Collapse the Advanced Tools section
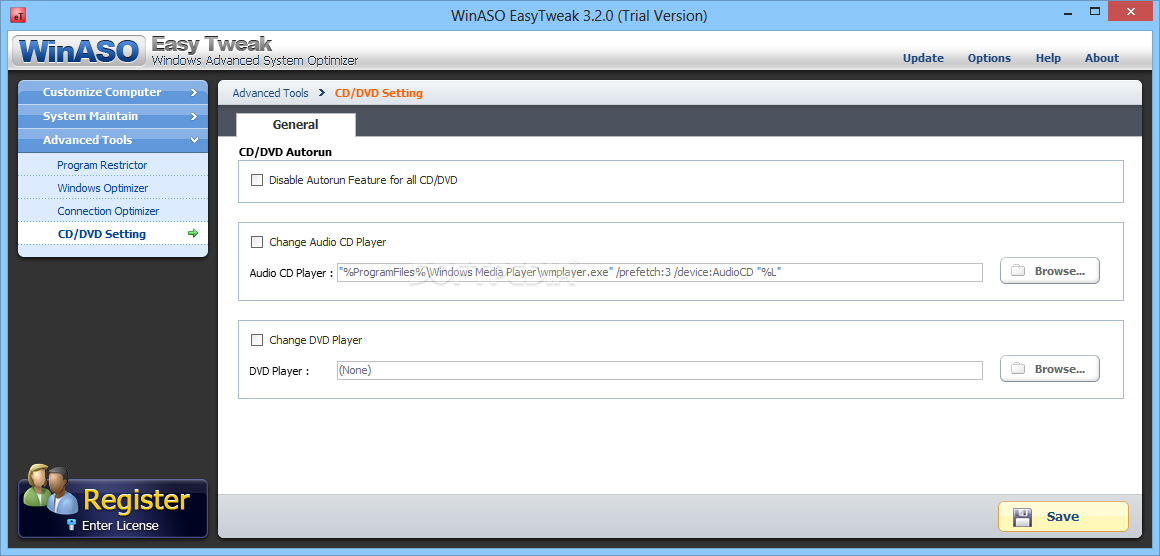Image resolution: width=1160 pixels, height=556 pixels. (112, 140)
